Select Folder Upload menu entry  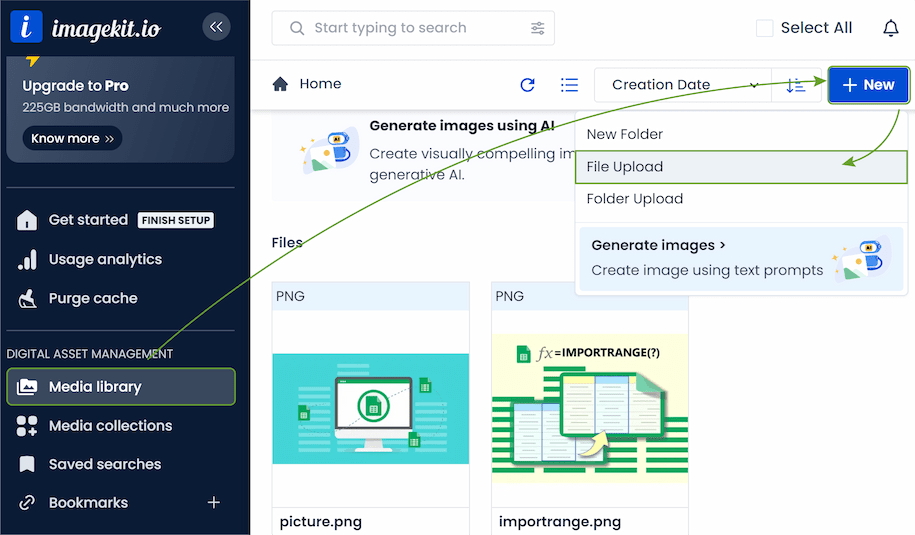pyautogui.click(x=635, y=199)
